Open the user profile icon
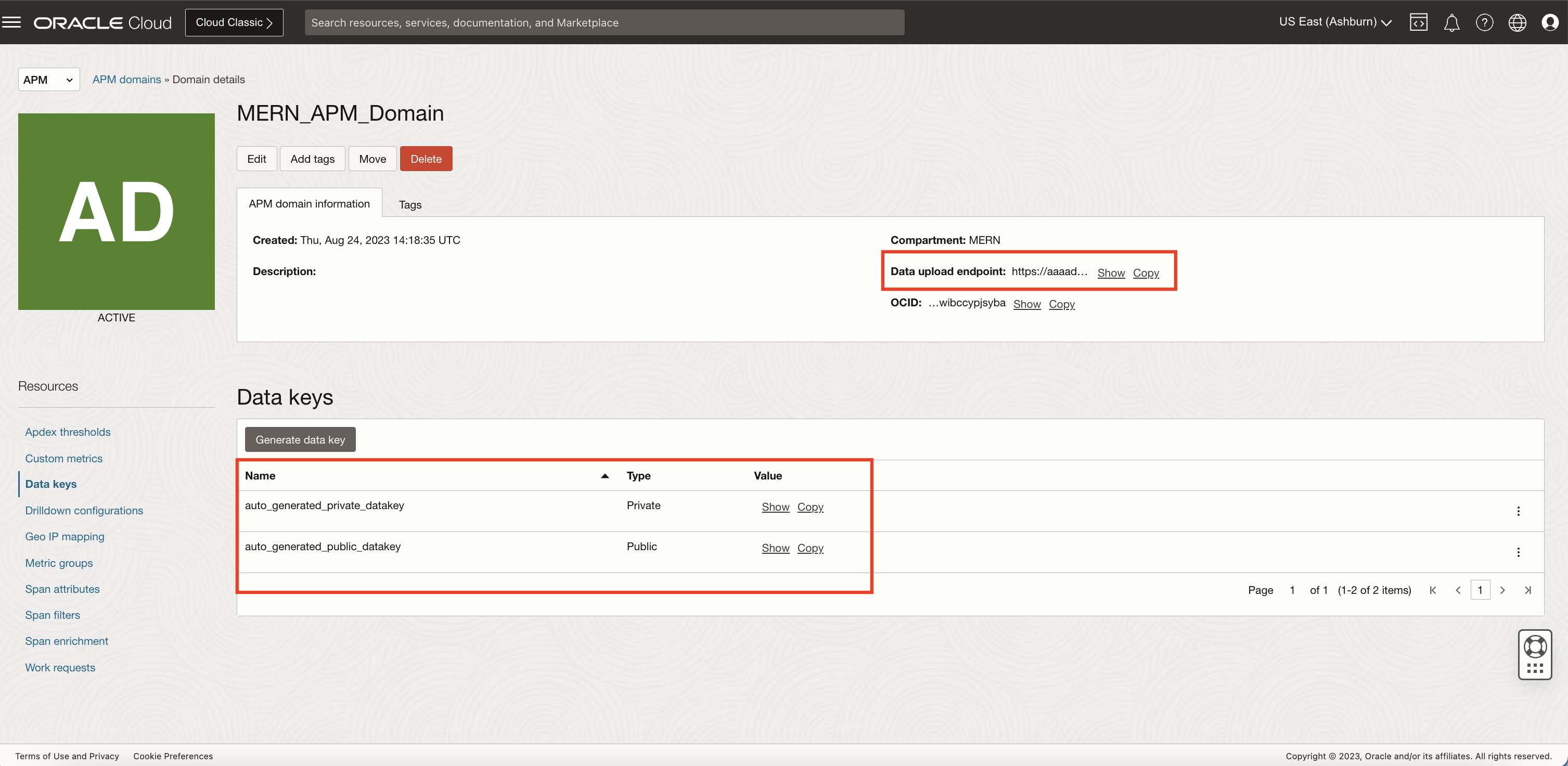 (x=1550, y=22)
